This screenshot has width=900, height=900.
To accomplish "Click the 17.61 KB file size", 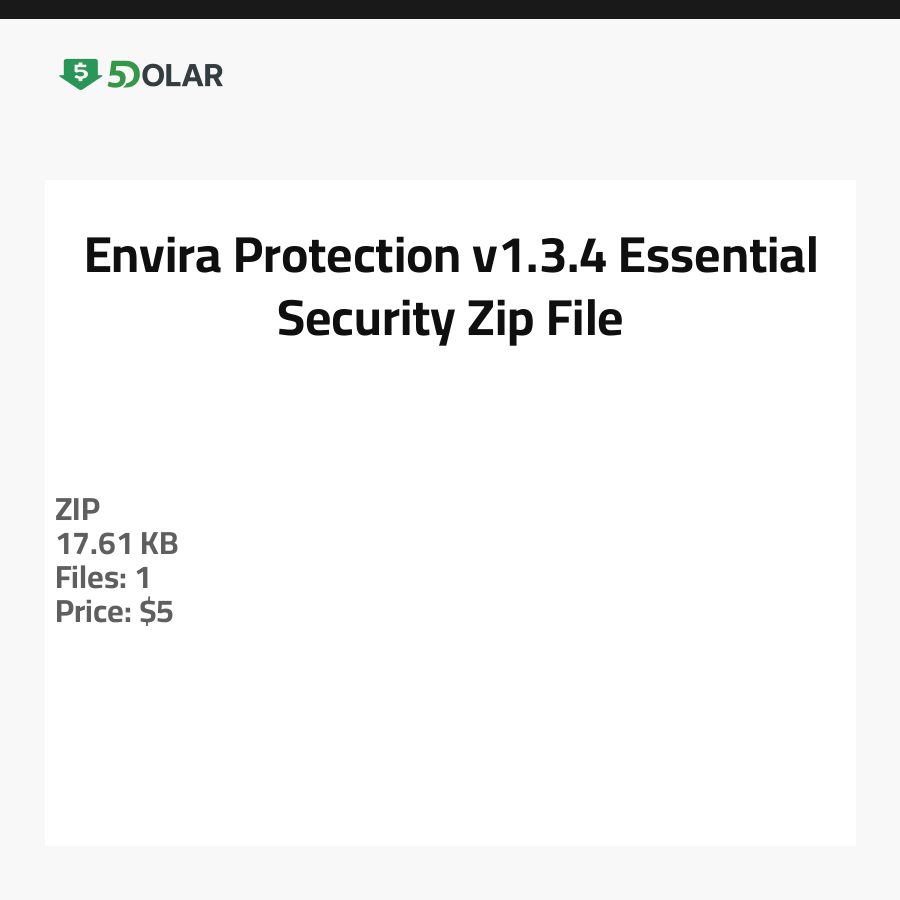I will click(x=116, y=544).
